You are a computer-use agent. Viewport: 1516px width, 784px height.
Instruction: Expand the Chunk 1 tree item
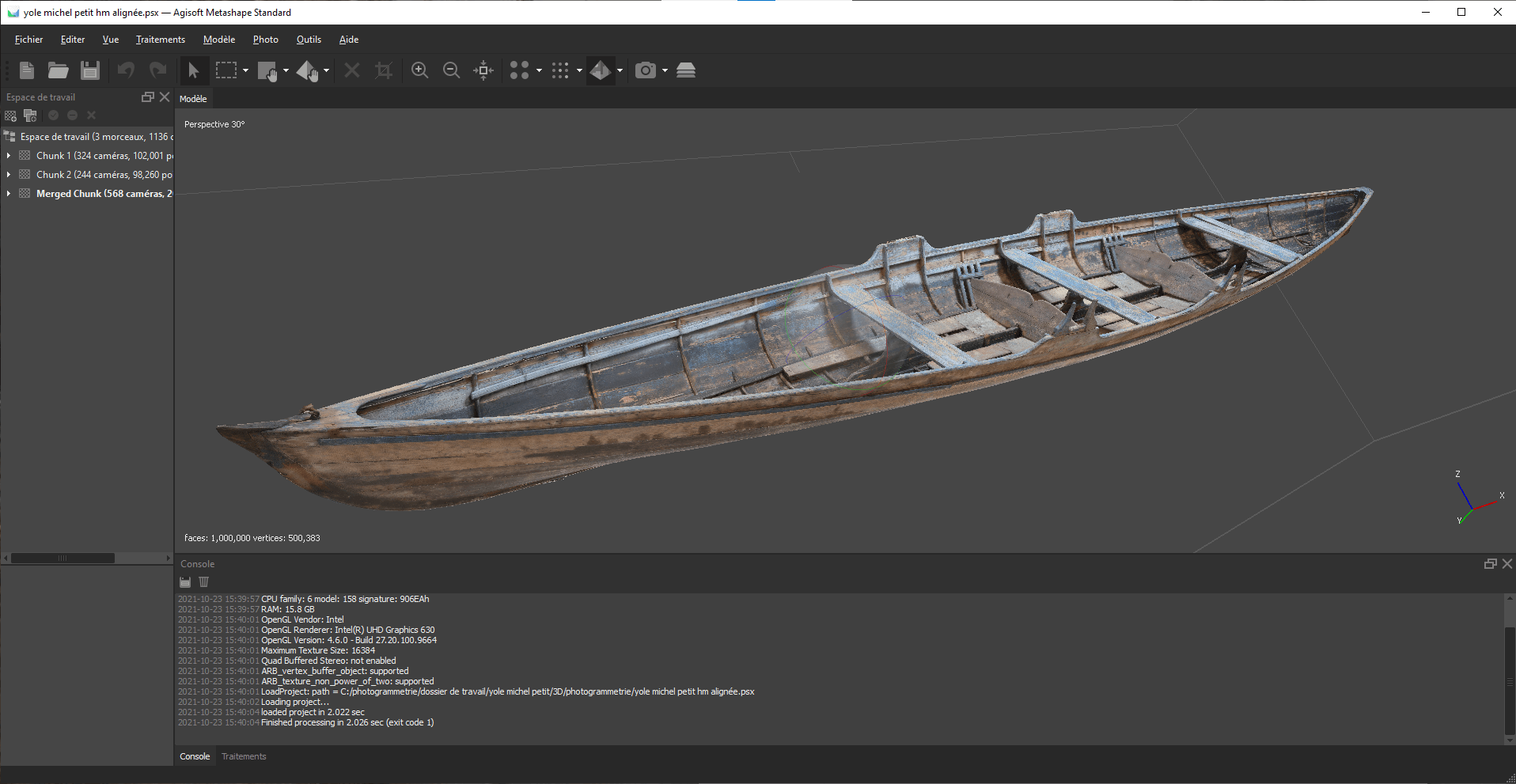9,156
